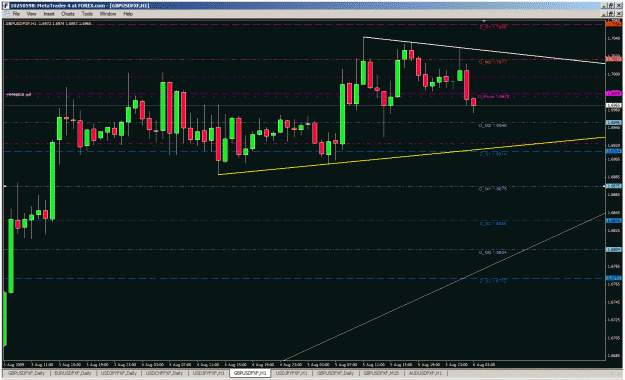Screen dimensions: 625x380
Task: Select the active GBPUSDFXF,H1 chart tab
Action: (x=250, y=373)
